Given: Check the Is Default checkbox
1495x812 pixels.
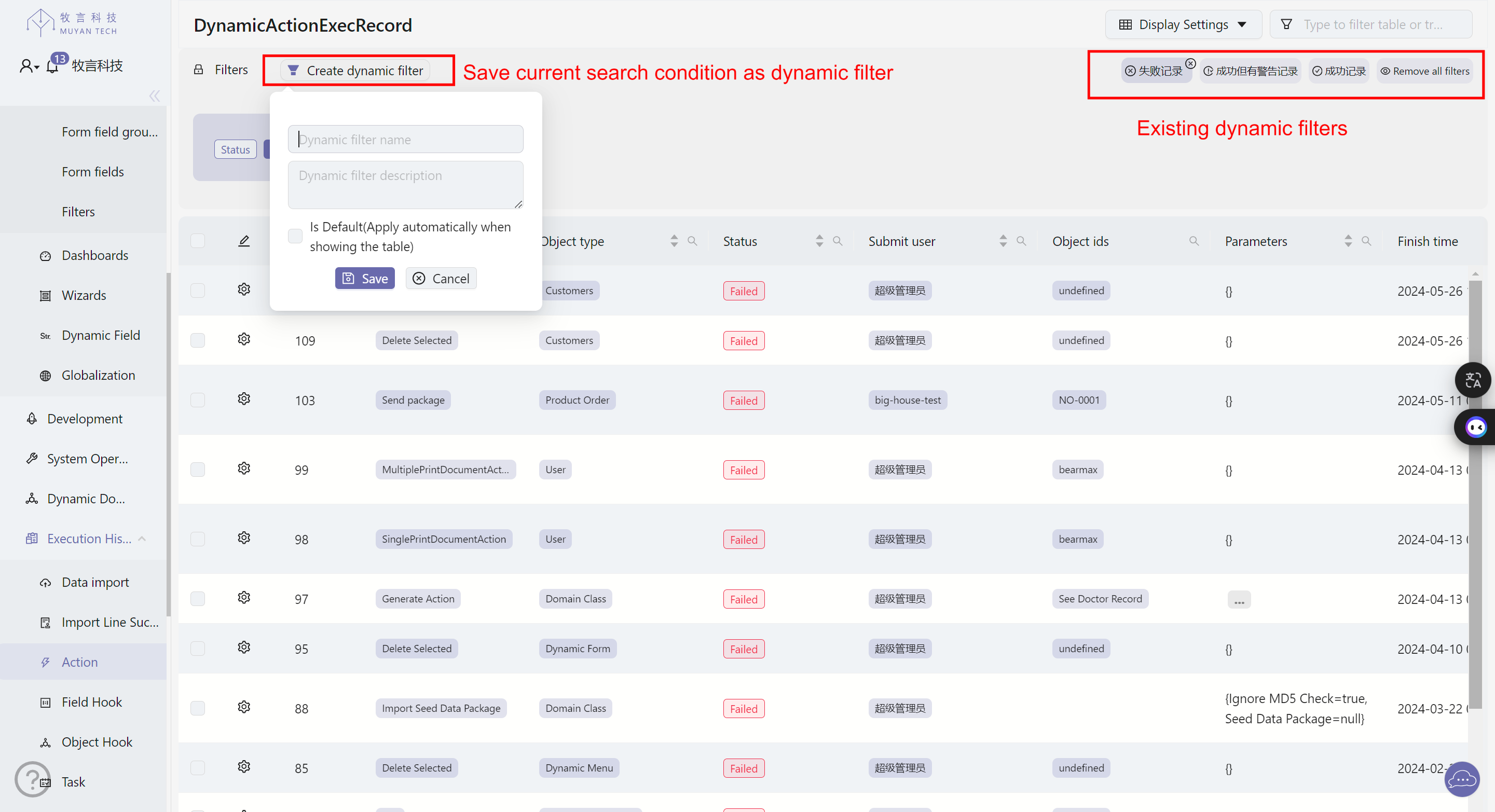Looking at the screenshot, I should [295, 236].
